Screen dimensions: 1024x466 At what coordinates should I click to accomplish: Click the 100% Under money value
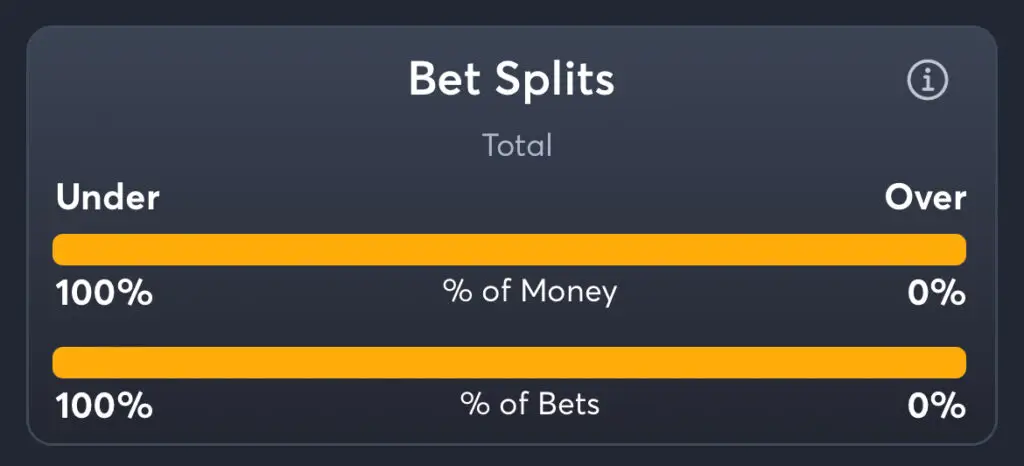pos(104,293)
